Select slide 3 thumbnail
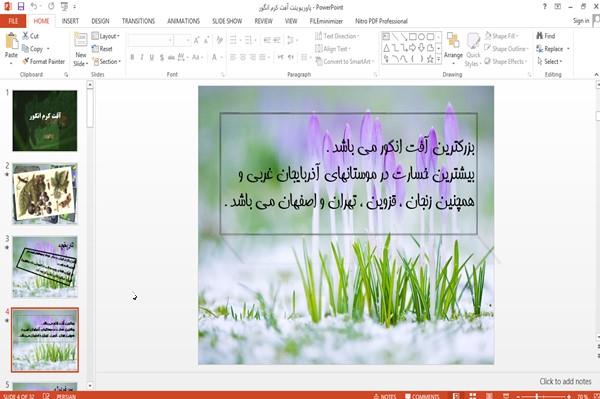The width and height of the screenshot is (600, 399). pyautogui.click(x=45, y=267)
